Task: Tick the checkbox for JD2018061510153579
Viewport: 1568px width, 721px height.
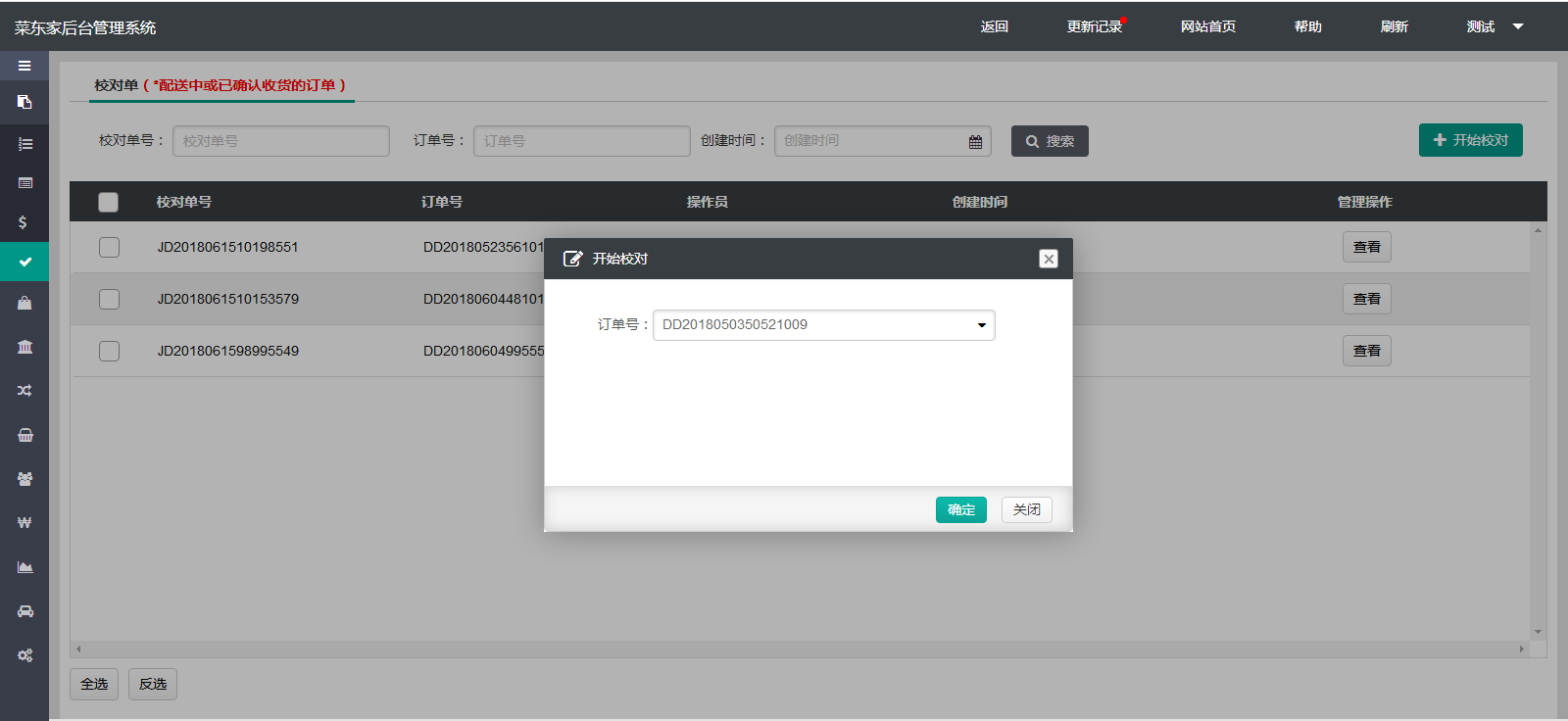Action: pyautogui.click(x=109, y=299)
